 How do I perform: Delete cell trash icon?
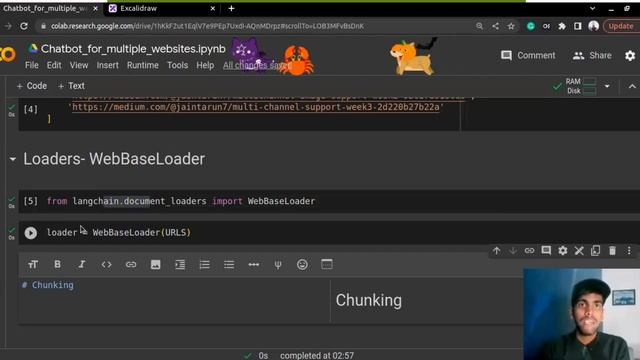[x=612, y=251]
